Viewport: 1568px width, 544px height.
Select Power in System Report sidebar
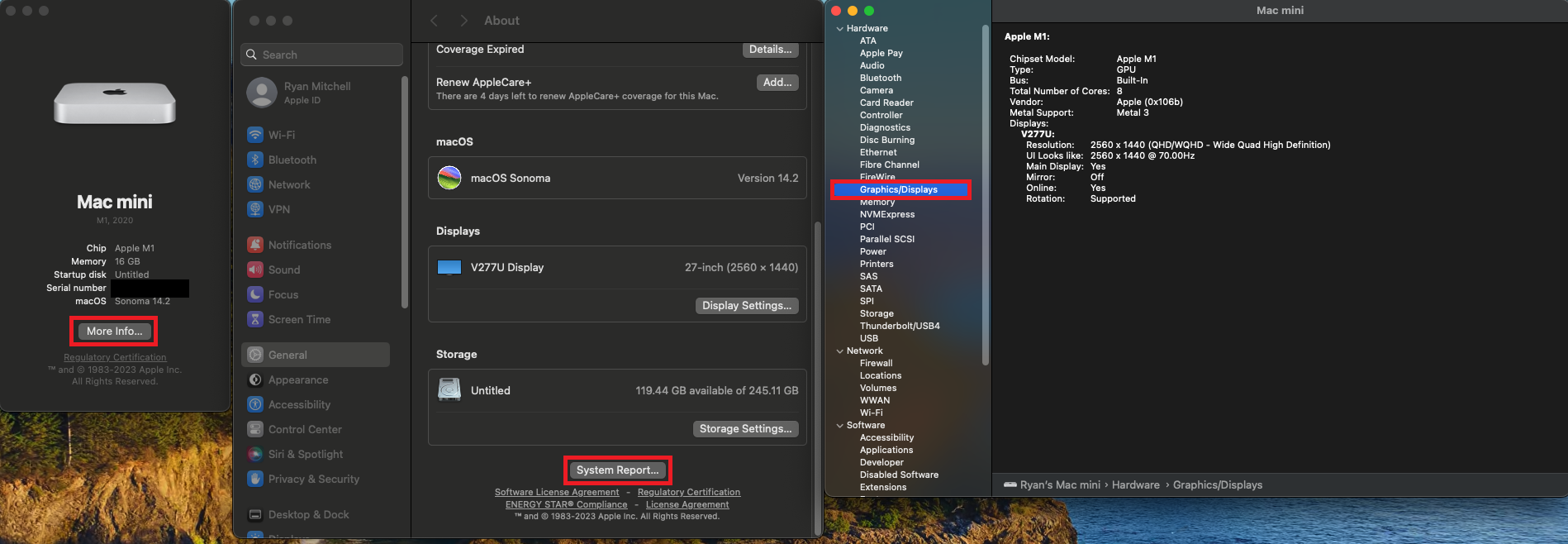873,251
